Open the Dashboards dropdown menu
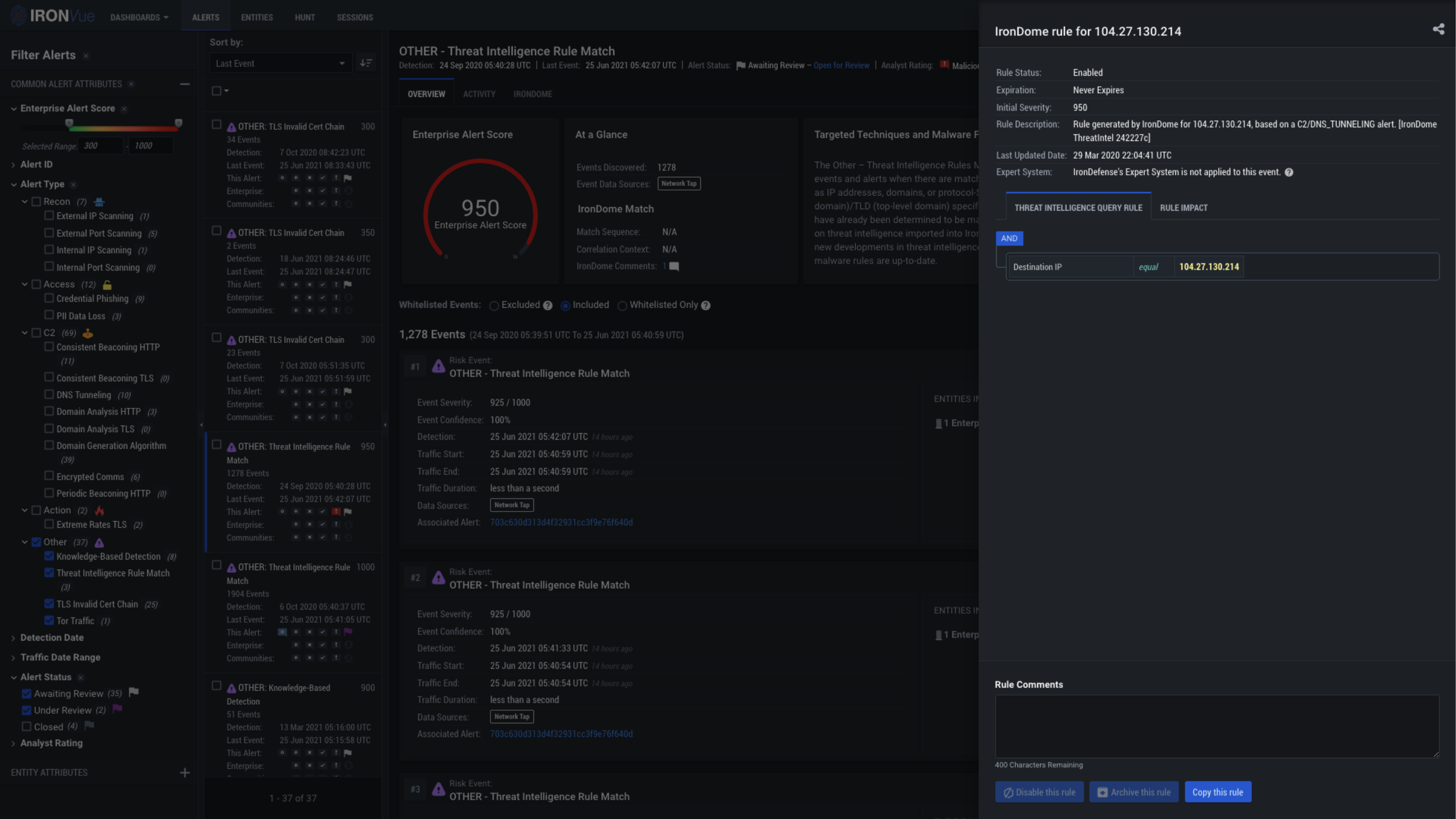 [x=139, y=18]
